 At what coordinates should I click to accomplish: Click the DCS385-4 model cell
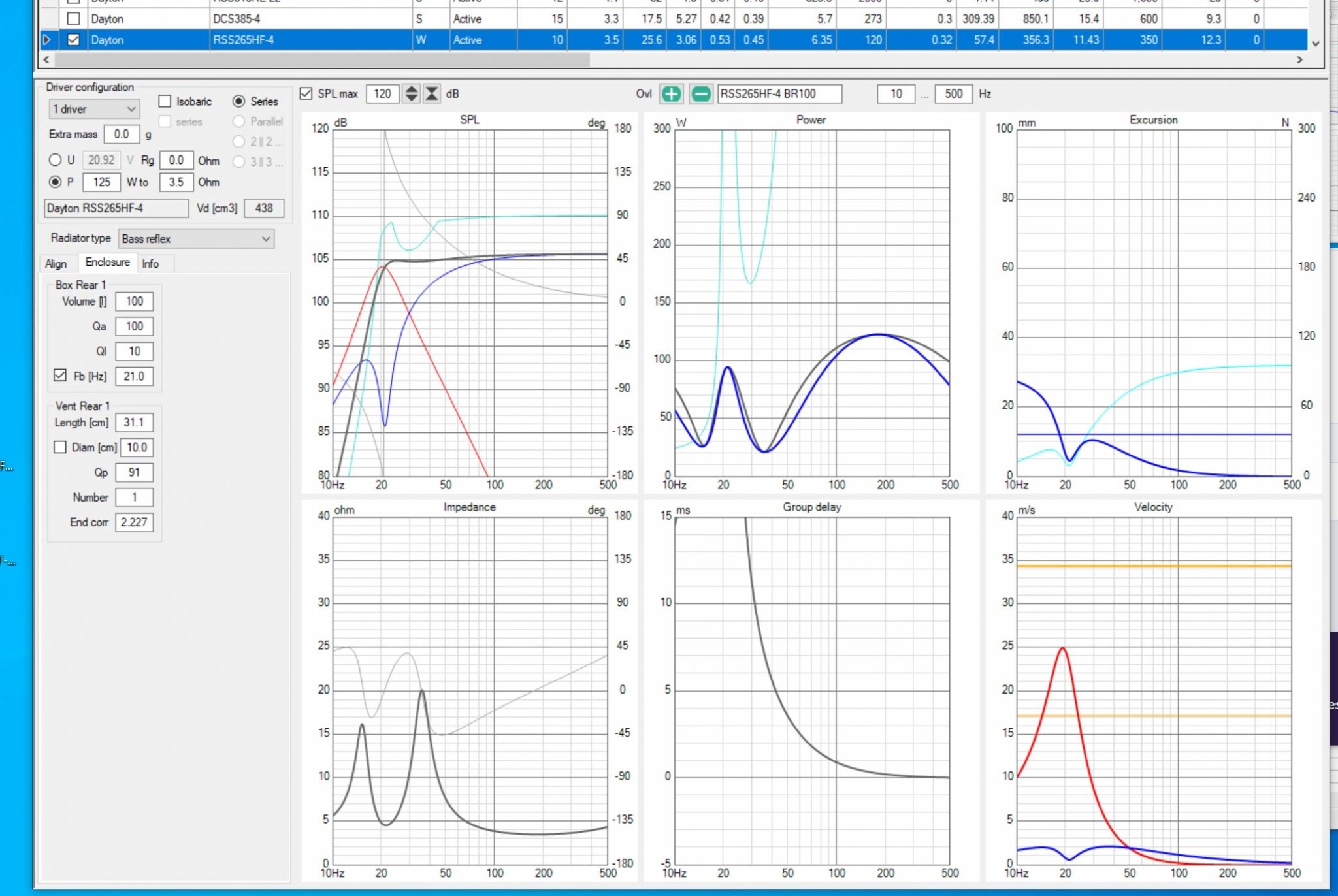click(x=311, y=19)
